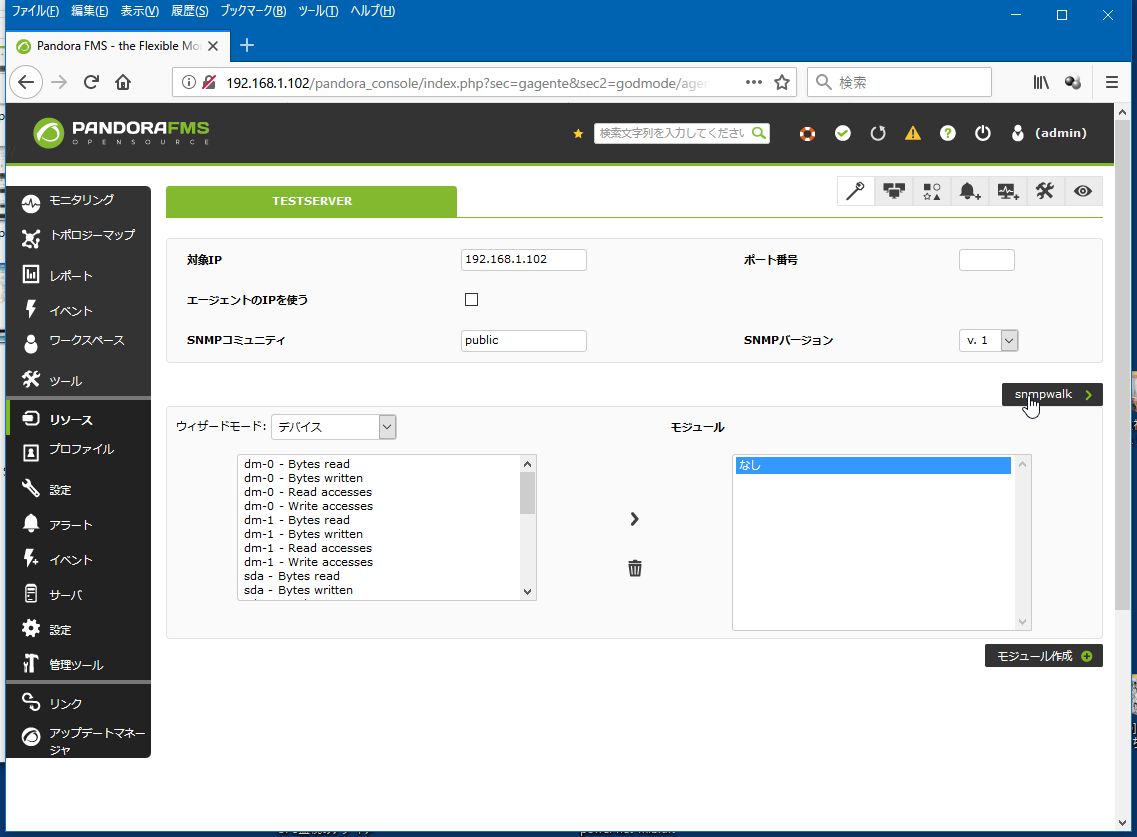Image resolution: width=1137 pixels, height=837 pixels.
Task: Open the agent setup wrench icon tab
Action: click(x=856, y=191)
